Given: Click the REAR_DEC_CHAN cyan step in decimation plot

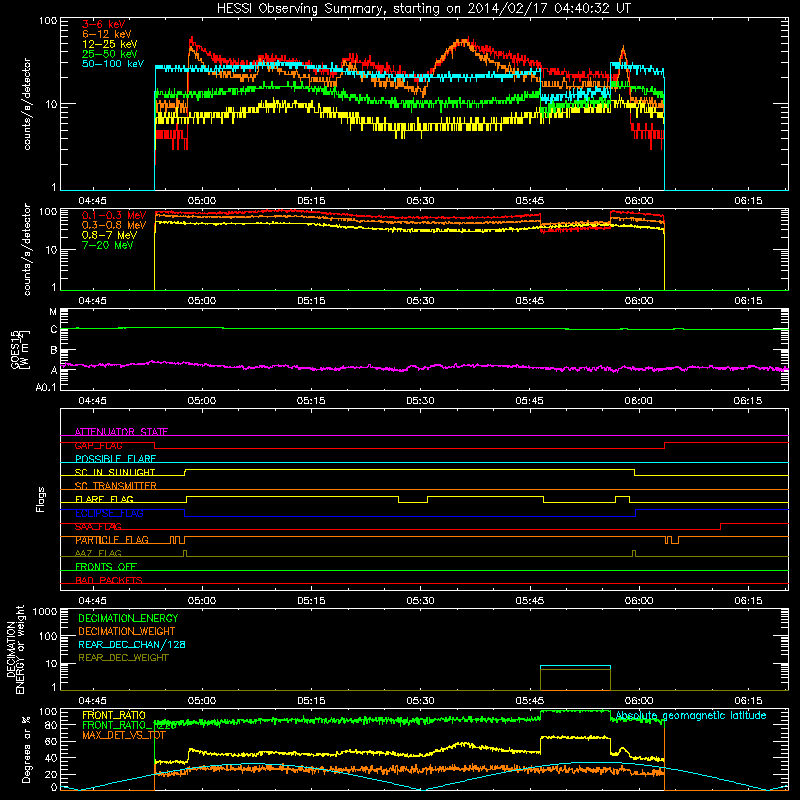Looking at the screenshot, I should point(575,666).
